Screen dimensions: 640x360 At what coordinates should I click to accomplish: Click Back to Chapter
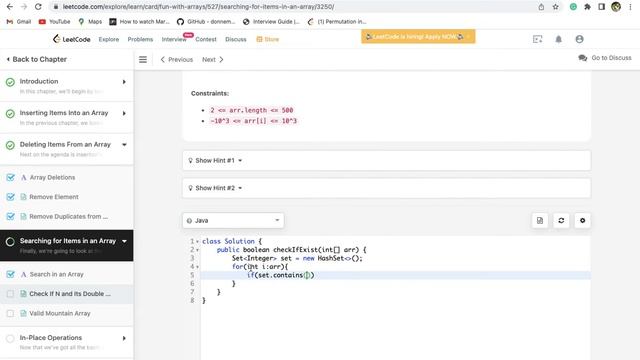coord(36,59)
